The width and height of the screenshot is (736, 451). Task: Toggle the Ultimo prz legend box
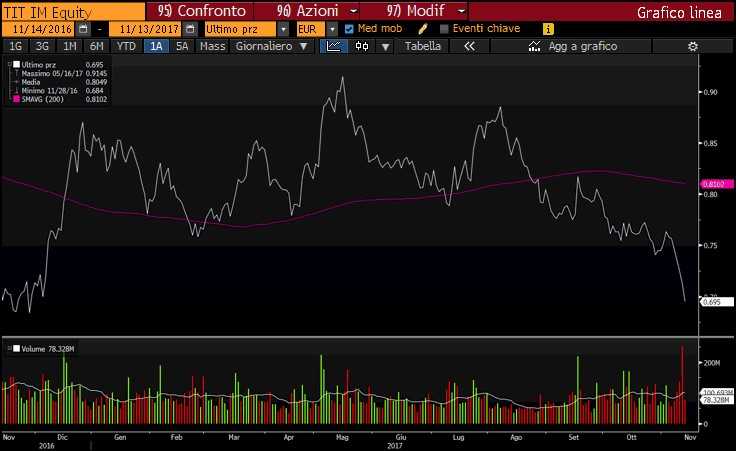pyautogui.click(x=16, y=65)
